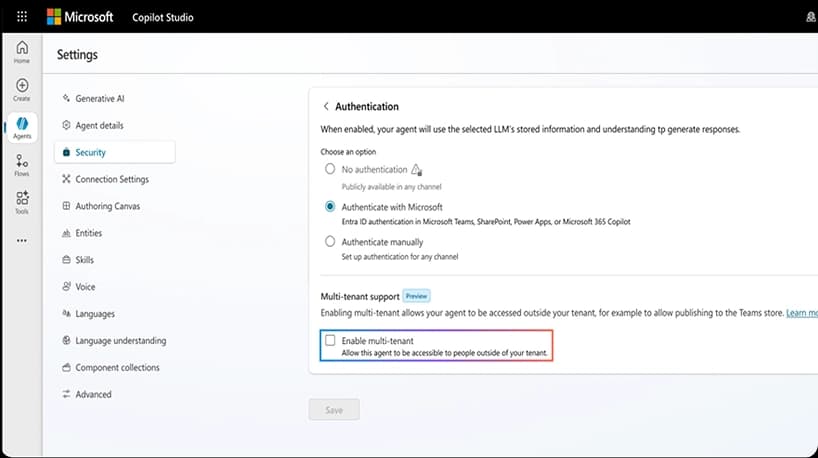
Task: Open Flows in the left rail
Action: click(x=22, y=165)
